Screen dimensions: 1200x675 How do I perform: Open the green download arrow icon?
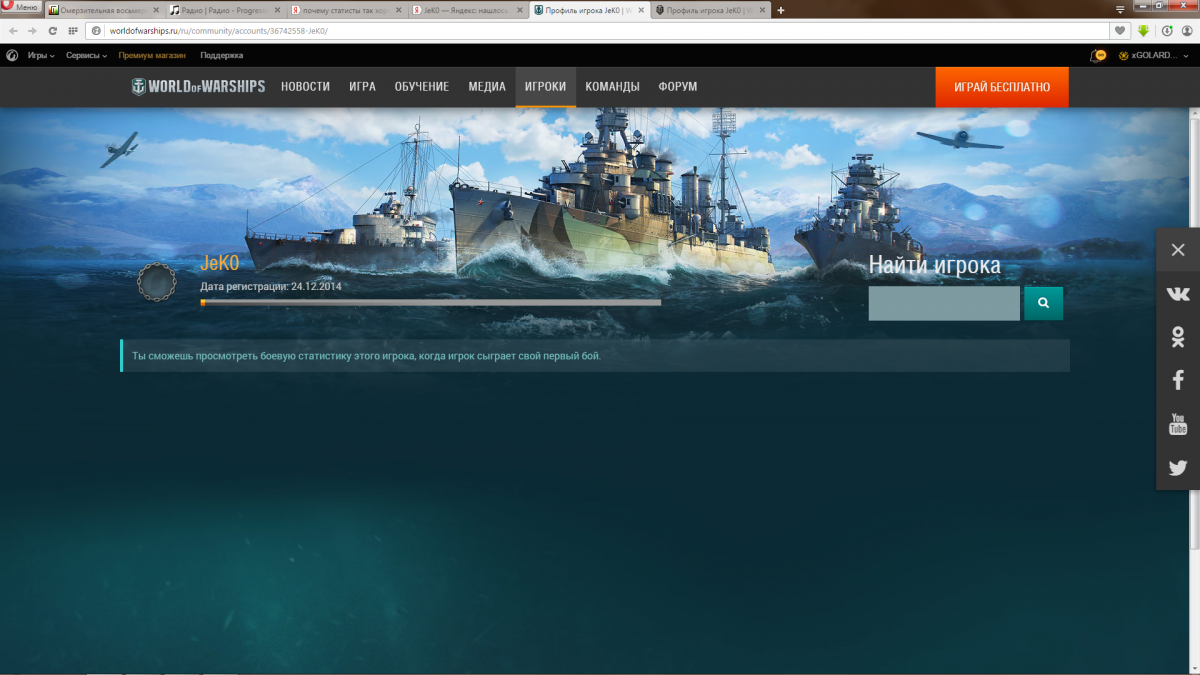click(1143, 31)
